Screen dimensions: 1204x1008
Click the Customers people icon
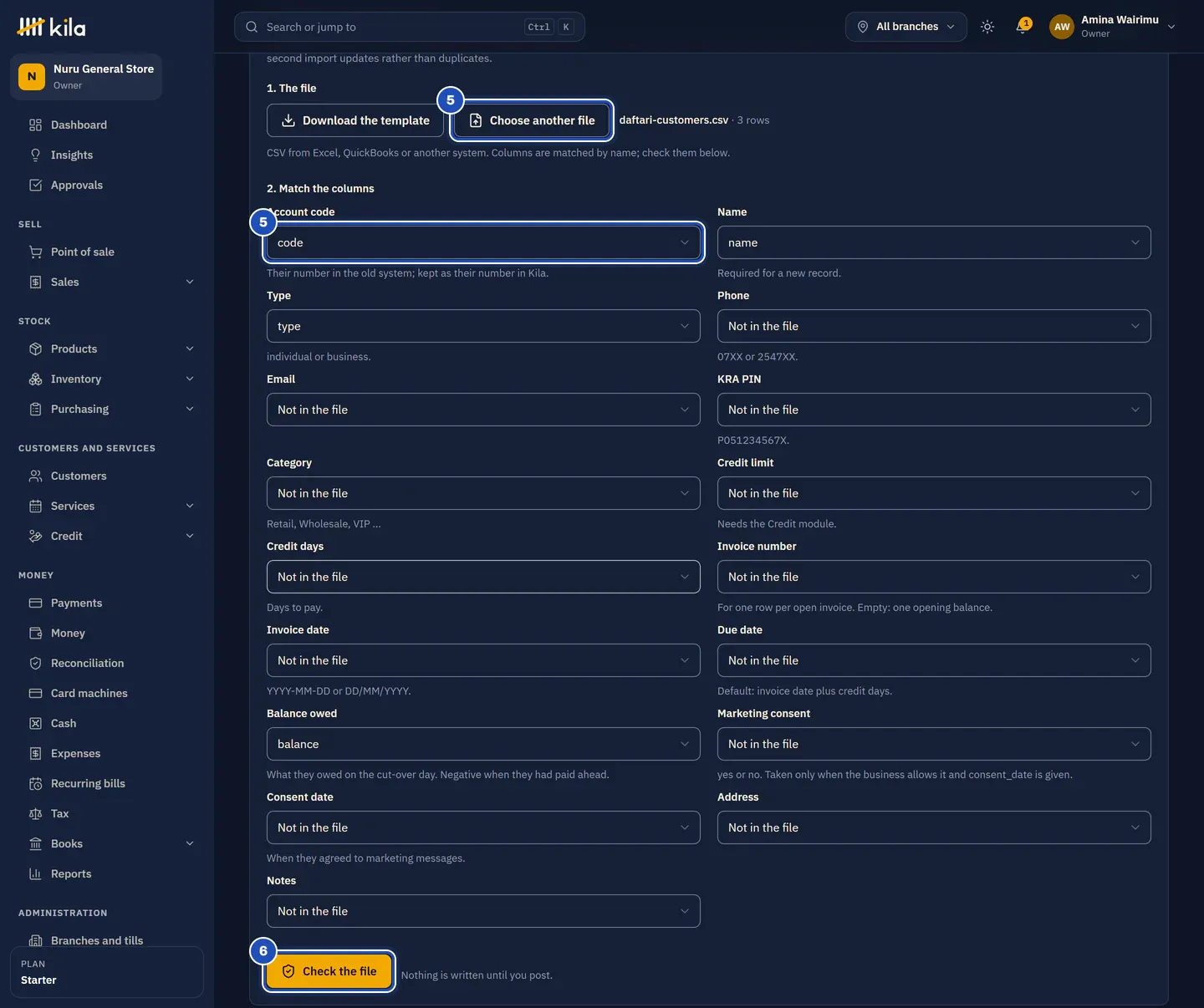click(x=35, y=476)
